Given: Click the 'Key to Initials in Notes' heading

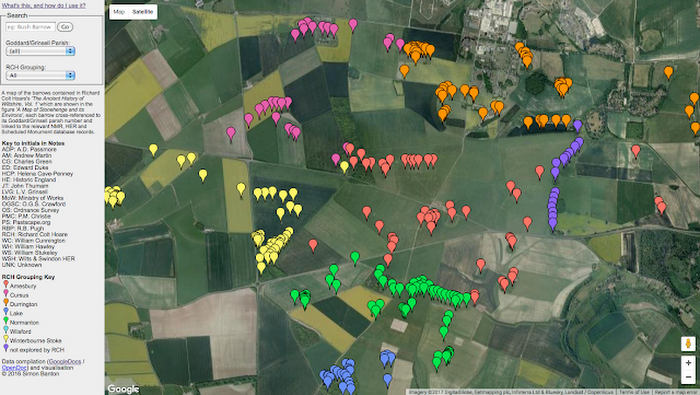Looking at the screenshot, I should (x=33, y=143).
